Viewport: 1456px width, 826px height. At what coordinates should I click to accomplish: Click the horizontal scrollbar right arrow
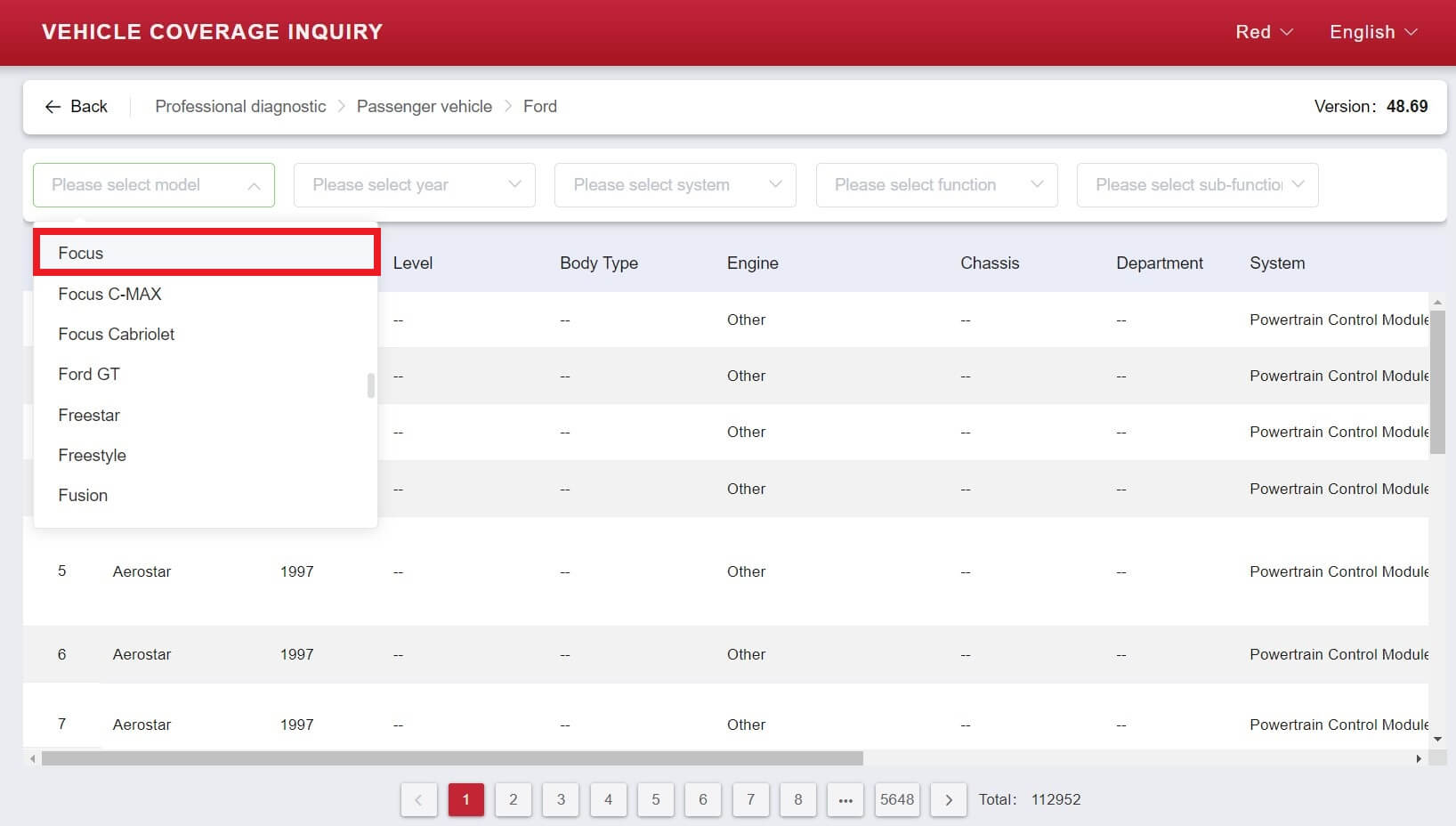[x=1419, y=758]
